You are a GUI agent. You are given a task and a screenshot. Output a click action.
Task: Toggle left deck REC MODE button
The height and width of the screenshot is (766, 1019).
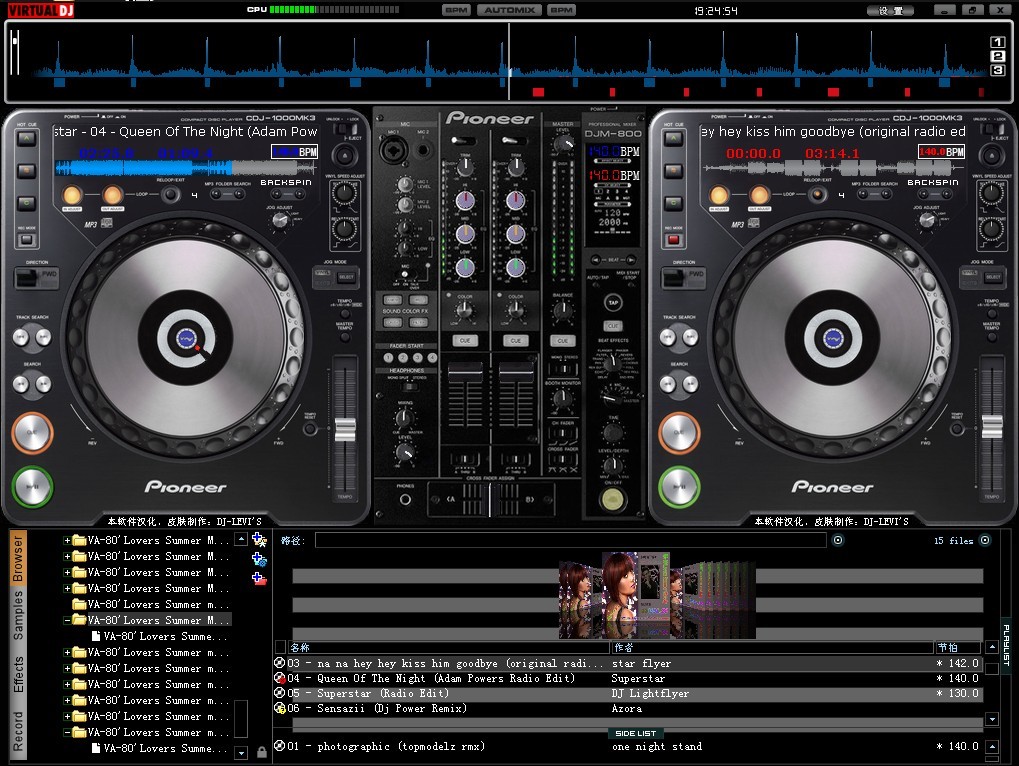point(27,239)
